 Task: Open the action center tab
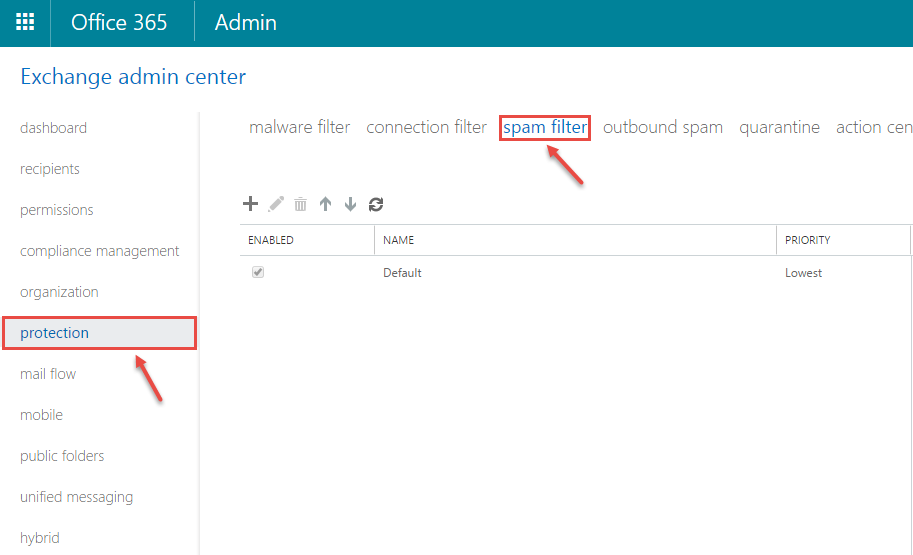874,127
